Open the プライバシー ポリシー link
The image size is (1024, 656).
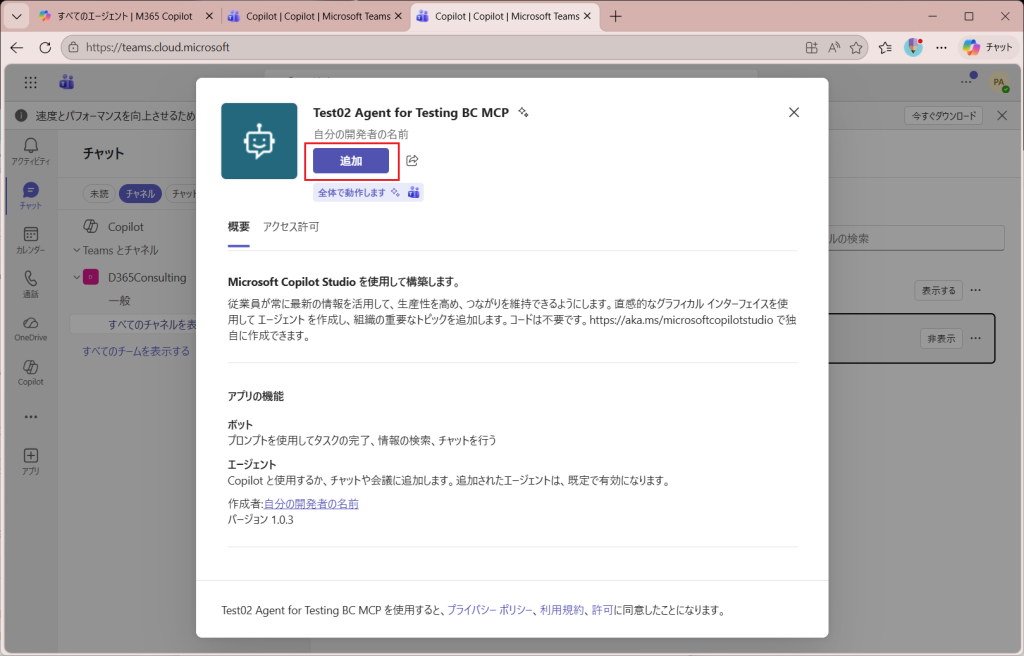[x=490, y=610]
